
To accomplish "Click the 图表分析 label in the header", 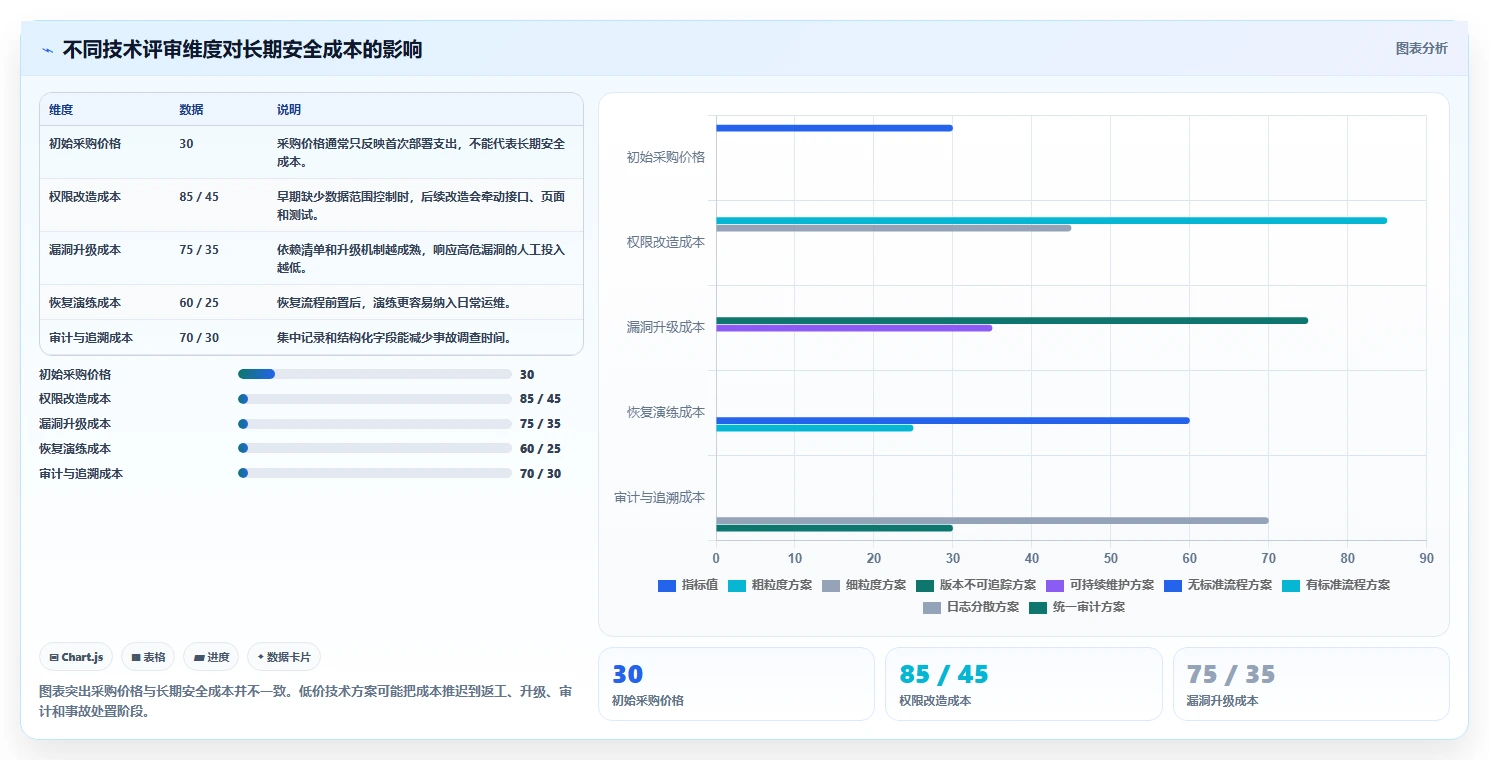I will [1421, 48].
